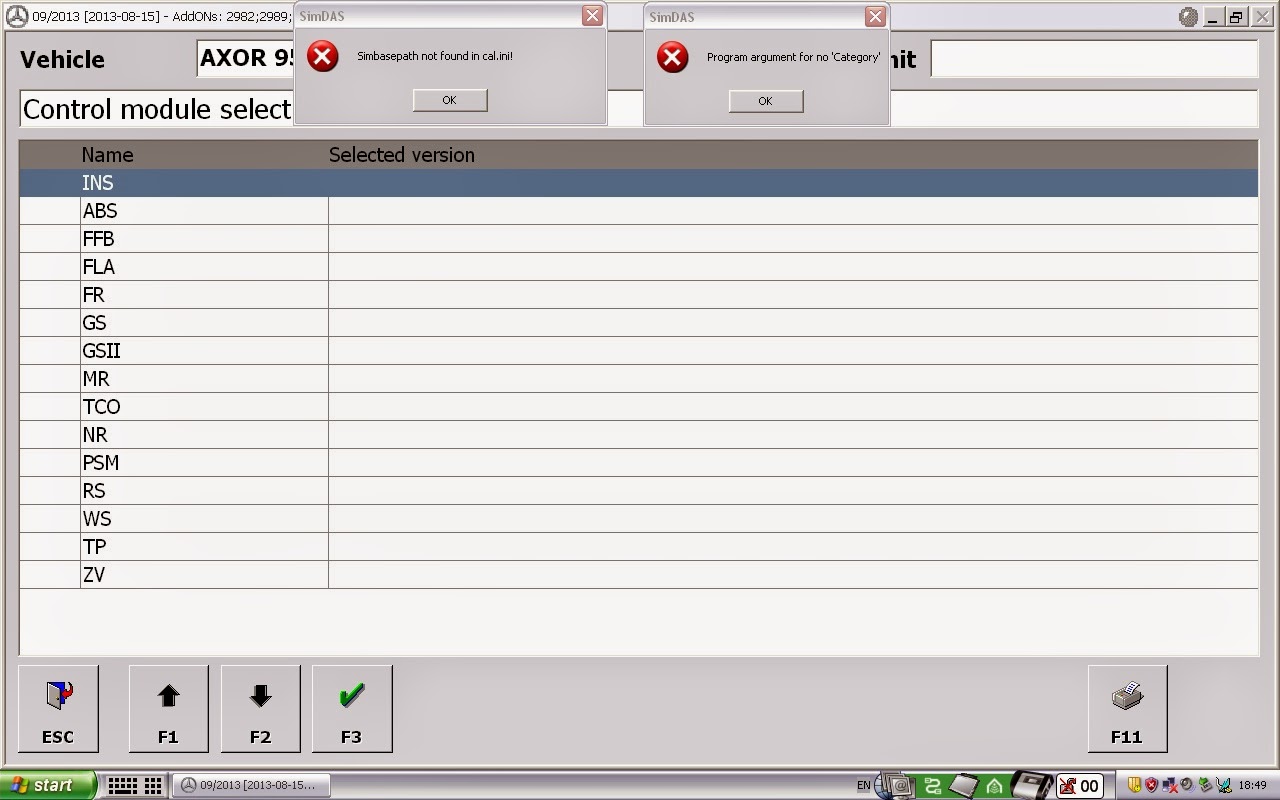Click the tablet device icon in taskbar
Image resolution: width=1280 pixels, height=800 pixels.
(x=963, y=785)
